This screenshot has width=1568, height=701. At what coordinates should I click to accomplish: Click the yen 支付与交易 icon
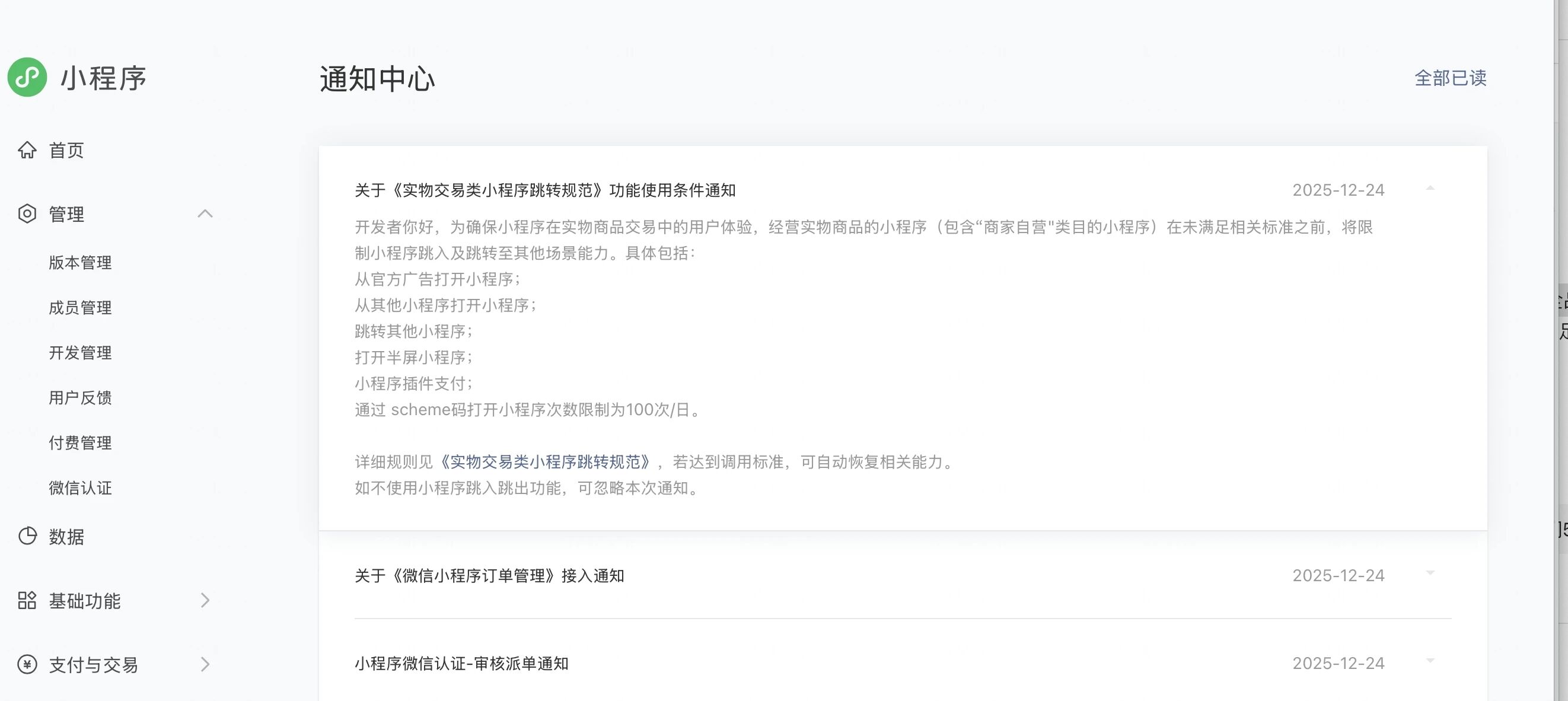[x=27, y=664]
